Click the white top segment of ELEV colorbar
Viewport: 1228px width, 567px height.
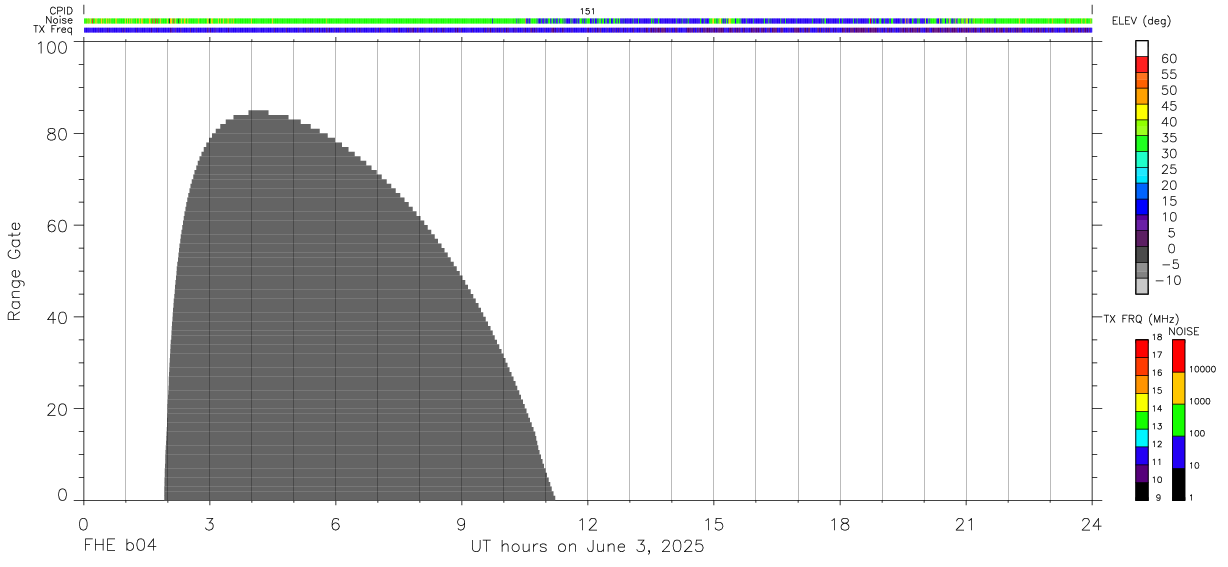point(1142,49)
